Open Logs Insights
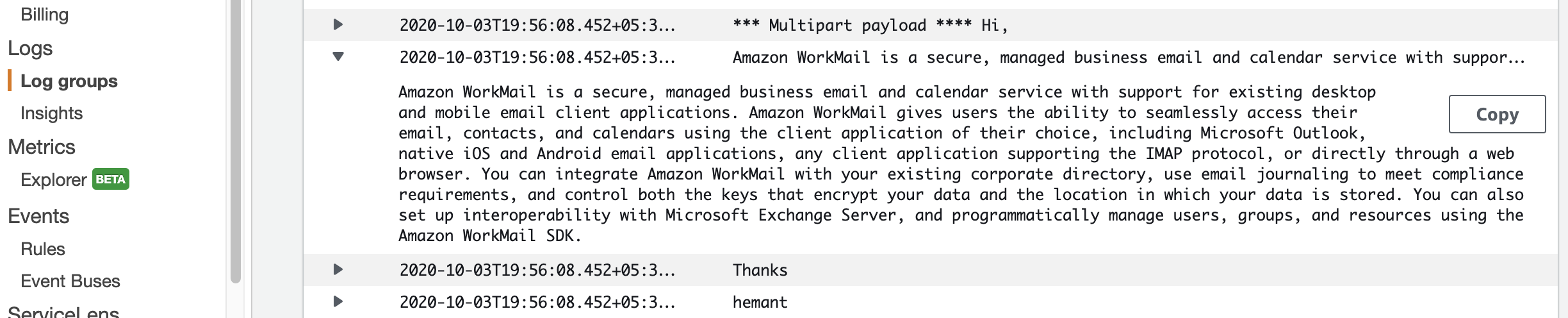 pos(51,113)
